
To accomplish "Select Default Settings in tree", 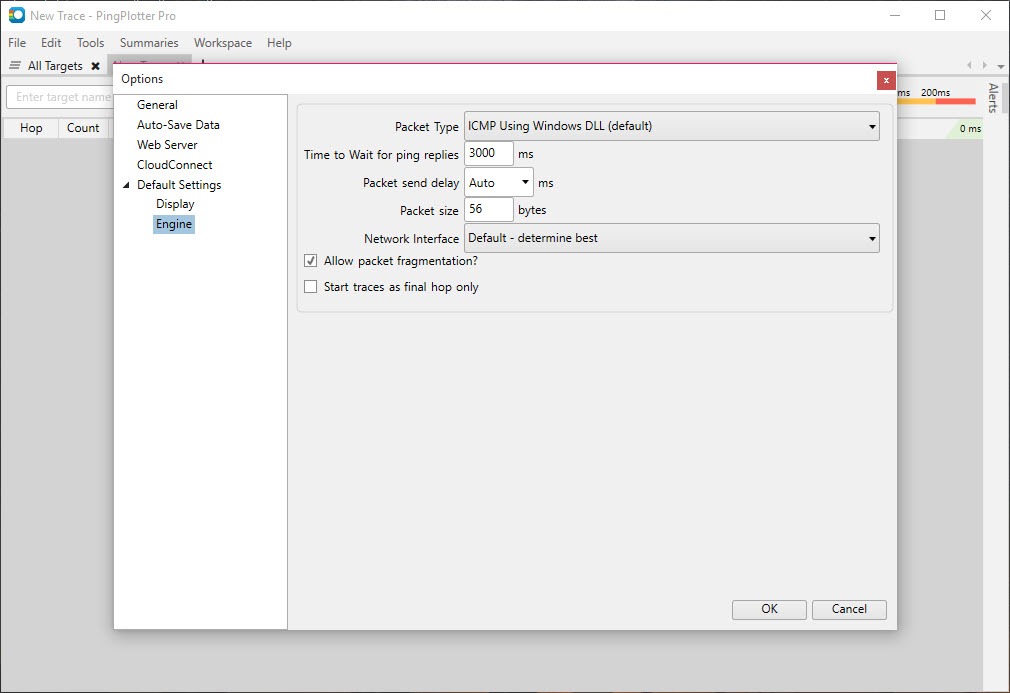I will point(179,185).
